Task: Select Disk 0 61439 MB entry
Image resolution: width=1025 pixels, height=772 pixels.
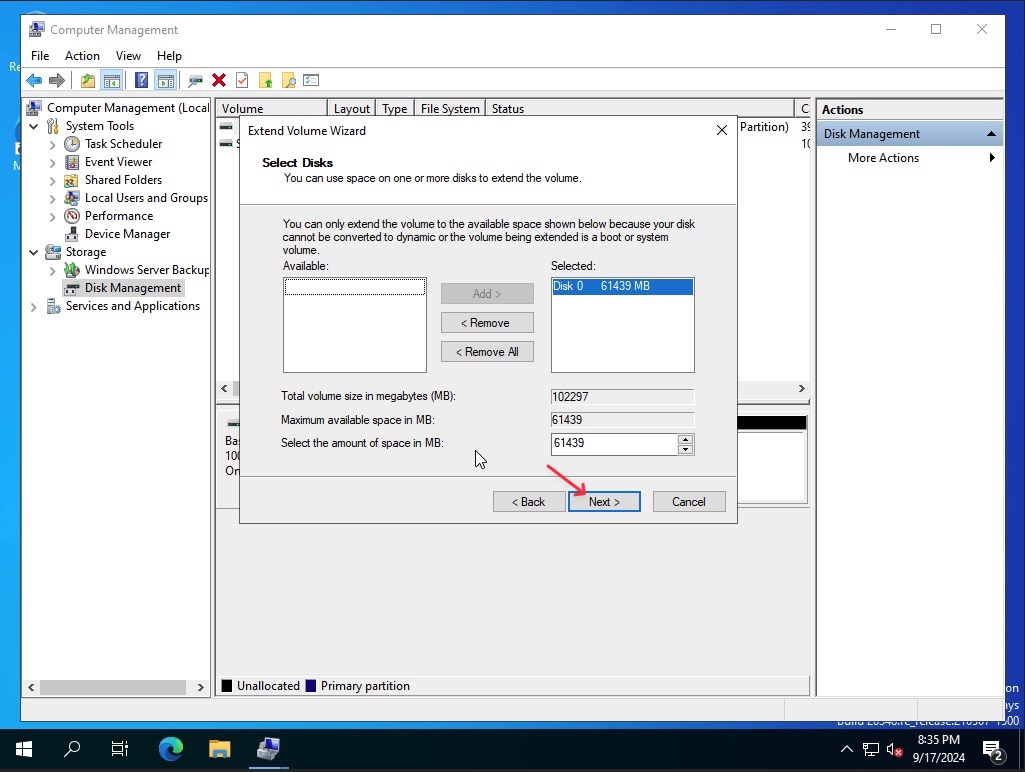Action: coord(622,286)
